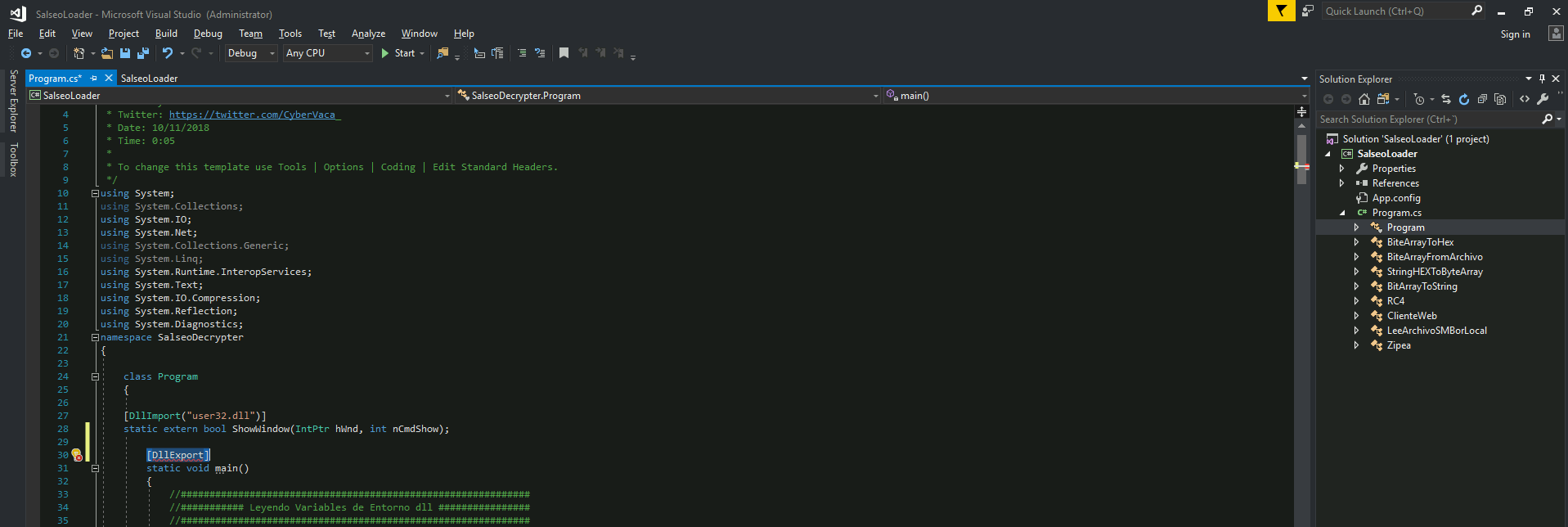
Task: Toggle bookmark with the bookmark toolbar icon
Action: [x=564, y=53]
